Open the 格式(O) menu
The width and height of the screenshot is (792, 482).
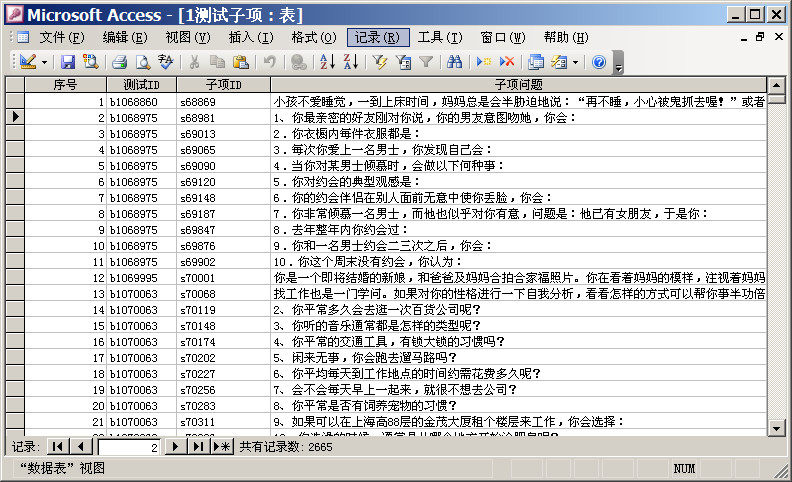point(314,37)
